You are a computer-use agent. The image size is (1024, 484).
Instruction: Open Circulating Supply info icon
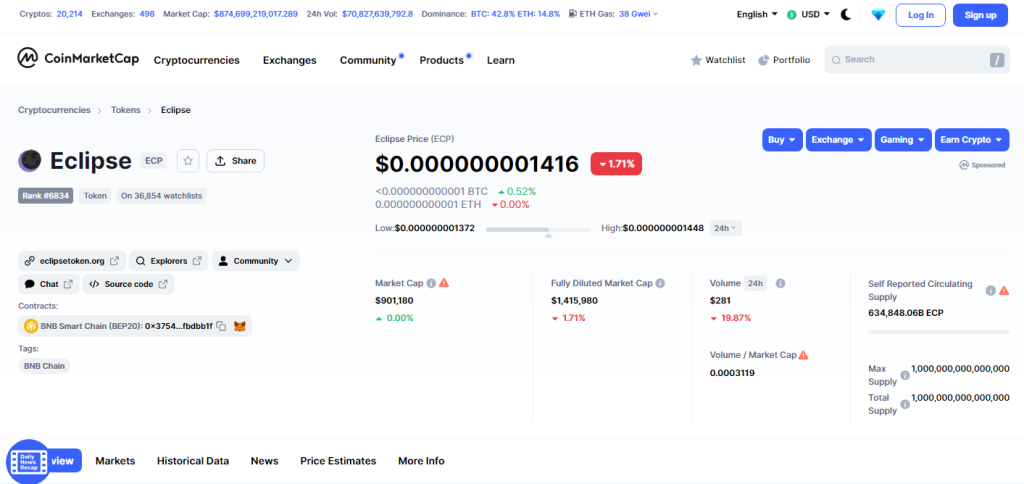991,290
